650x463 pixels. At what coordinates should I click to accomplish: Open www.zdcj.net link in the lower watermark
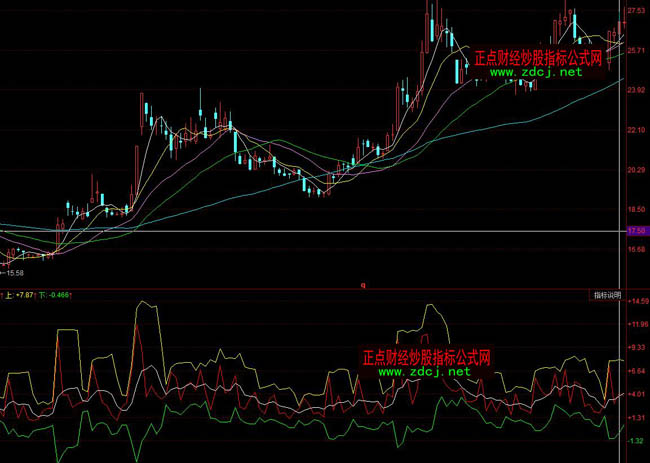click(x=424, y=371)
